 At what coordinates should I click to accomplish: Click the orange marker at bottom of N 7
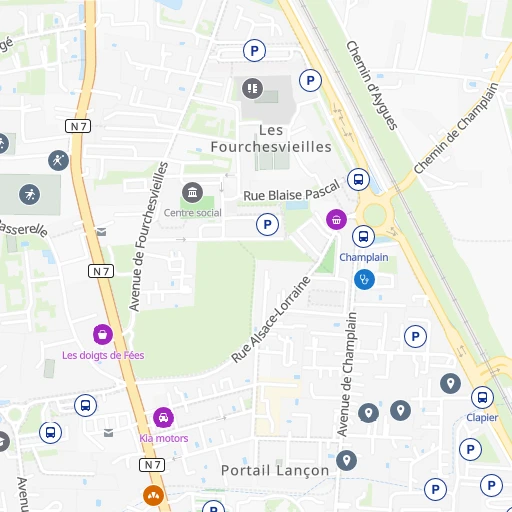pos(153,495)
